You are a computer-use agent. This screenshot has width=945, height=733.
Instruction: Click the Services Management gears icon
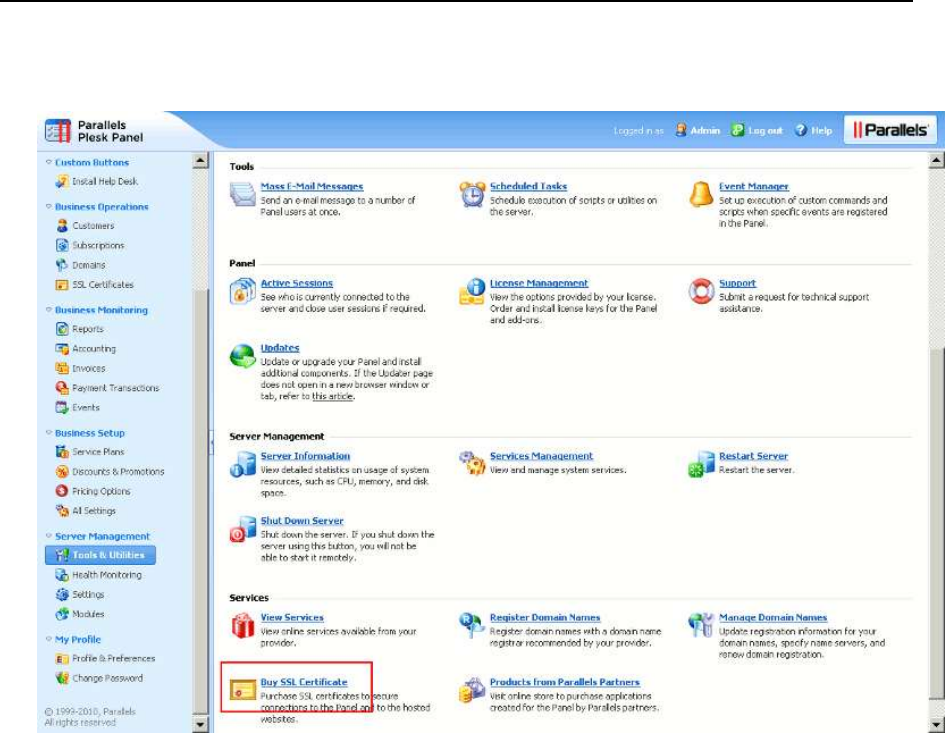[x=472, y=463]
